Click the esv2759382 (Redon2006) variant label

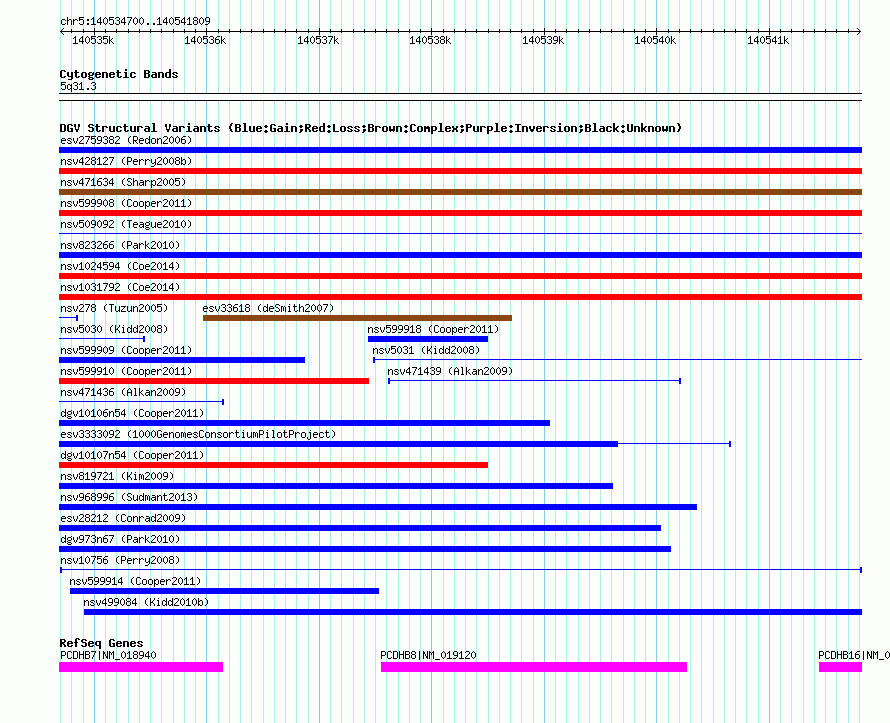pos(126,140)
